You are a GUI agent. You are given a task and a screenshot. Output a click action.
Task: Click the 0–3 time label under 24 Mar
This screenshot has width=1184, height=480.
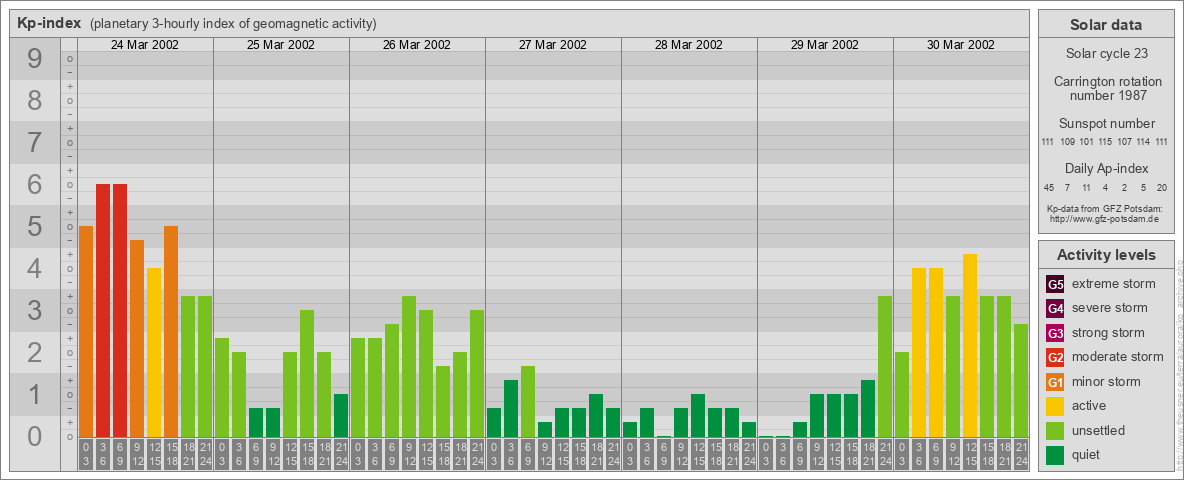(x=86, y=454)
